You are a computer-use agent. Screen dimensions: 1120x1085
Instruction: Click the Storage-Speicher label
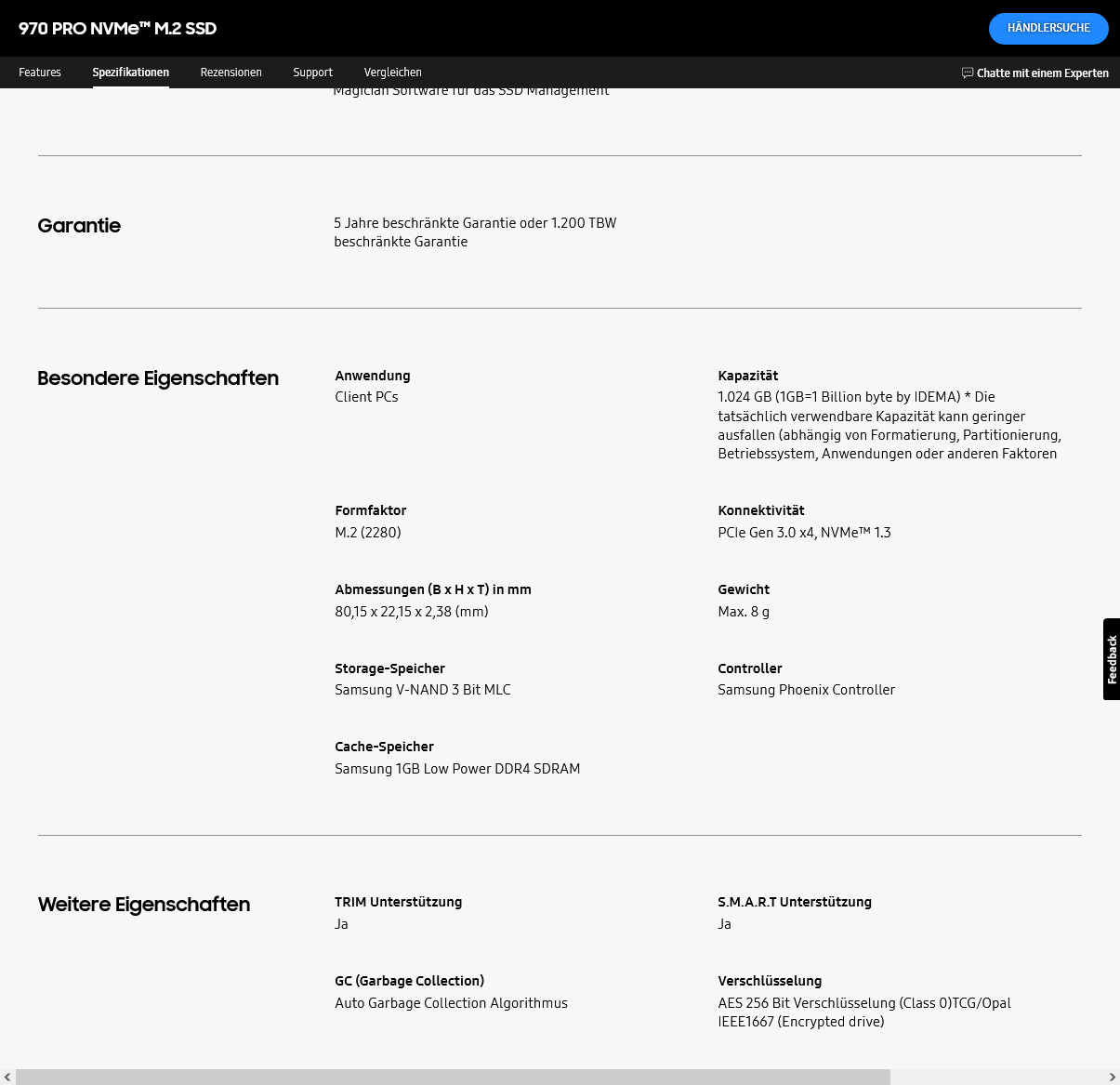tap(389, 668)
